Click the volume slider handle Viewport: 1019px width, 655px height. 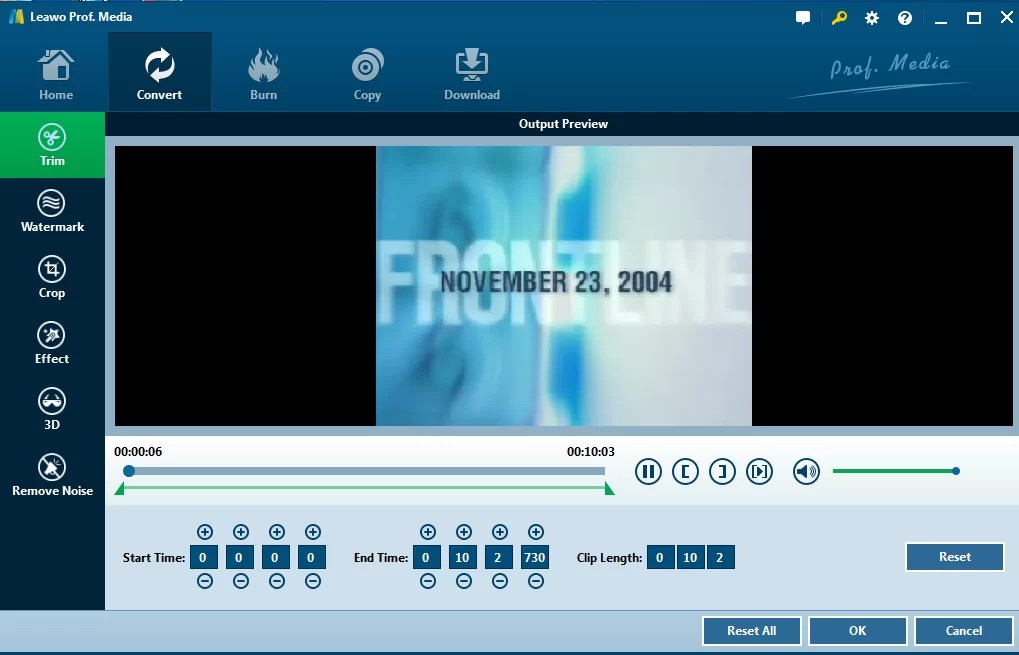click(955, 471)
